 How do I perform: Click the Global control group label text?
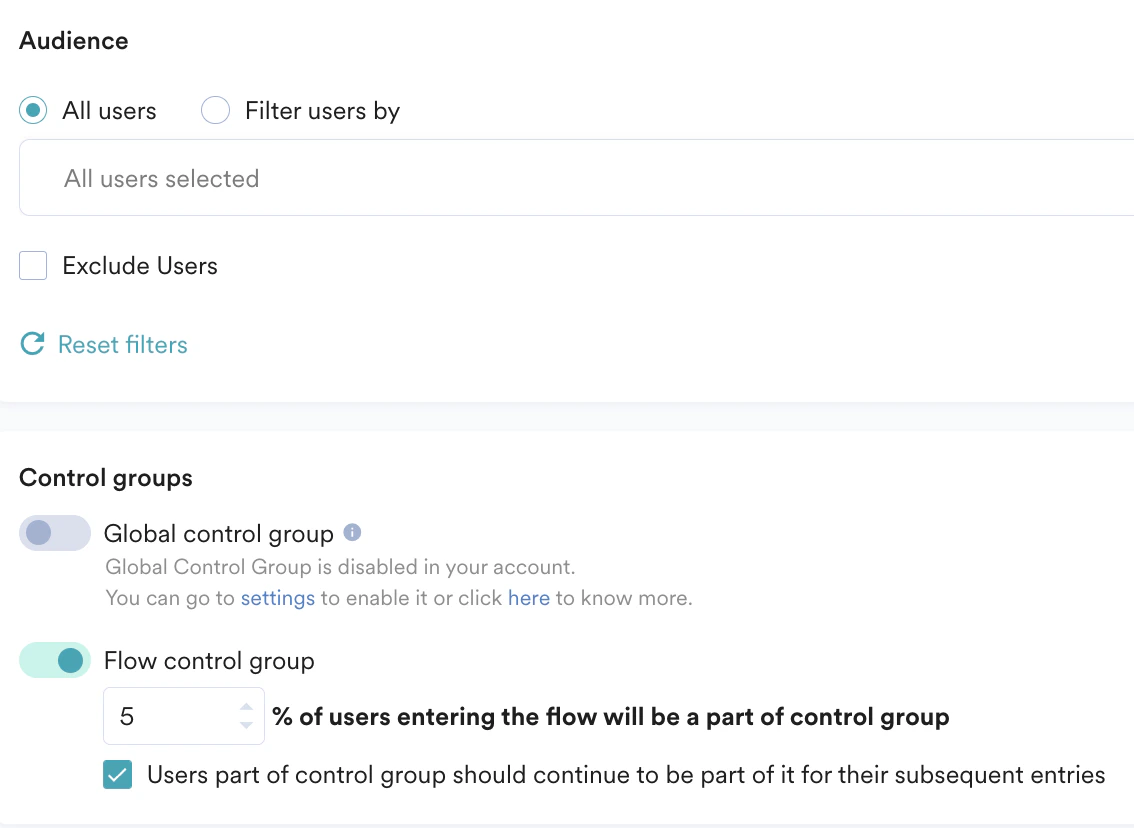(x=219, y=534)
